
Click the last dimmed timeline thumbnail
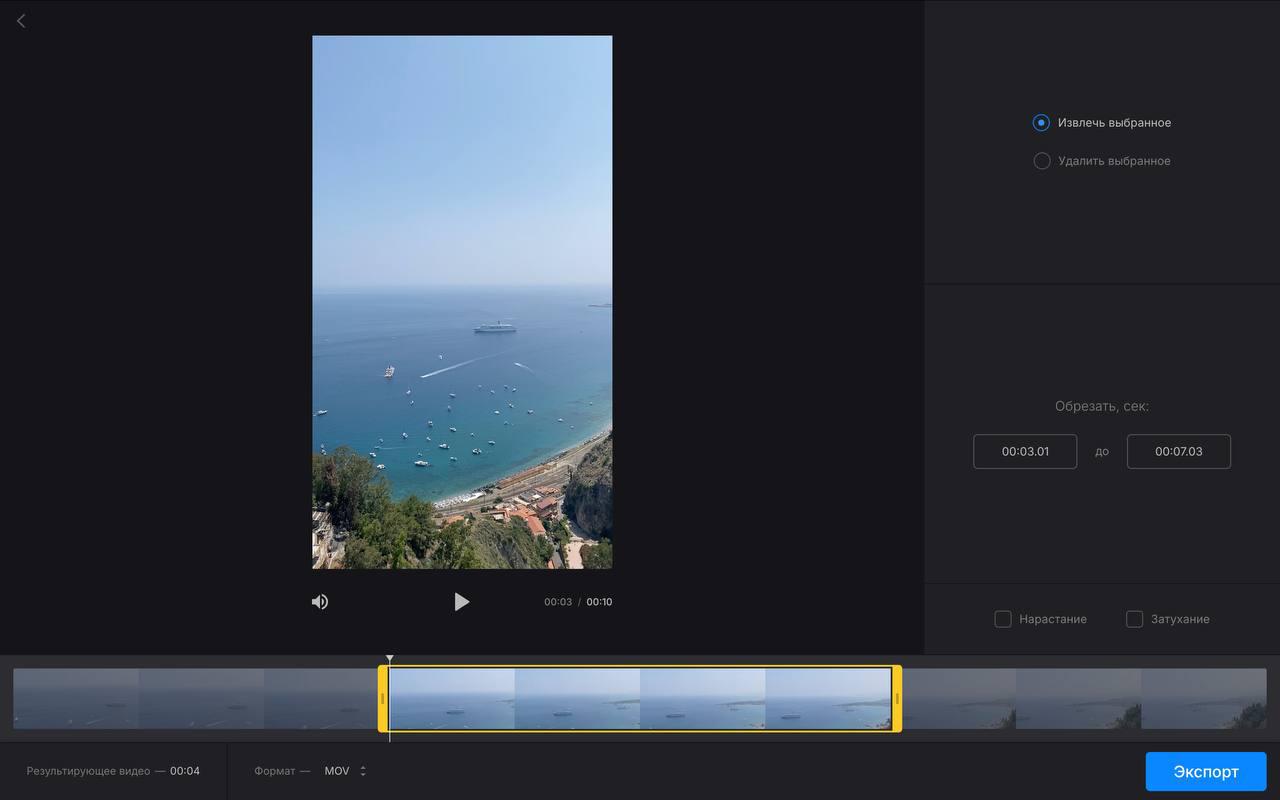(1203, 698)
